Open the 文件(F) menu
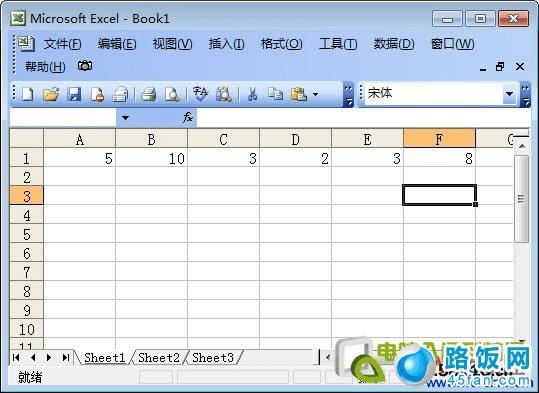Viewport: 539px width, 393px height. click(x=62, y=44)
